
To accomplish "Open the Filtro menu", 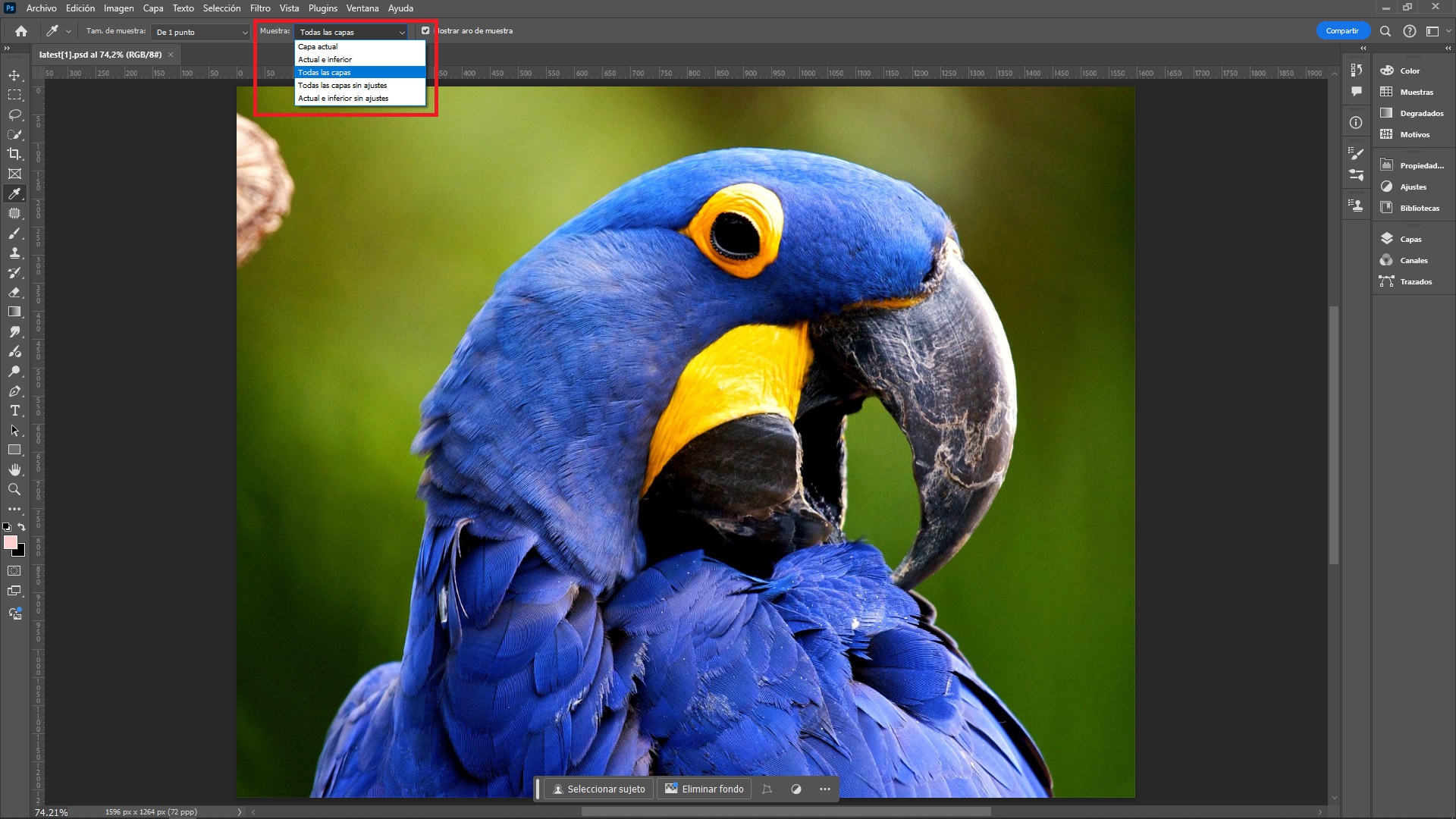I will 260,8.
